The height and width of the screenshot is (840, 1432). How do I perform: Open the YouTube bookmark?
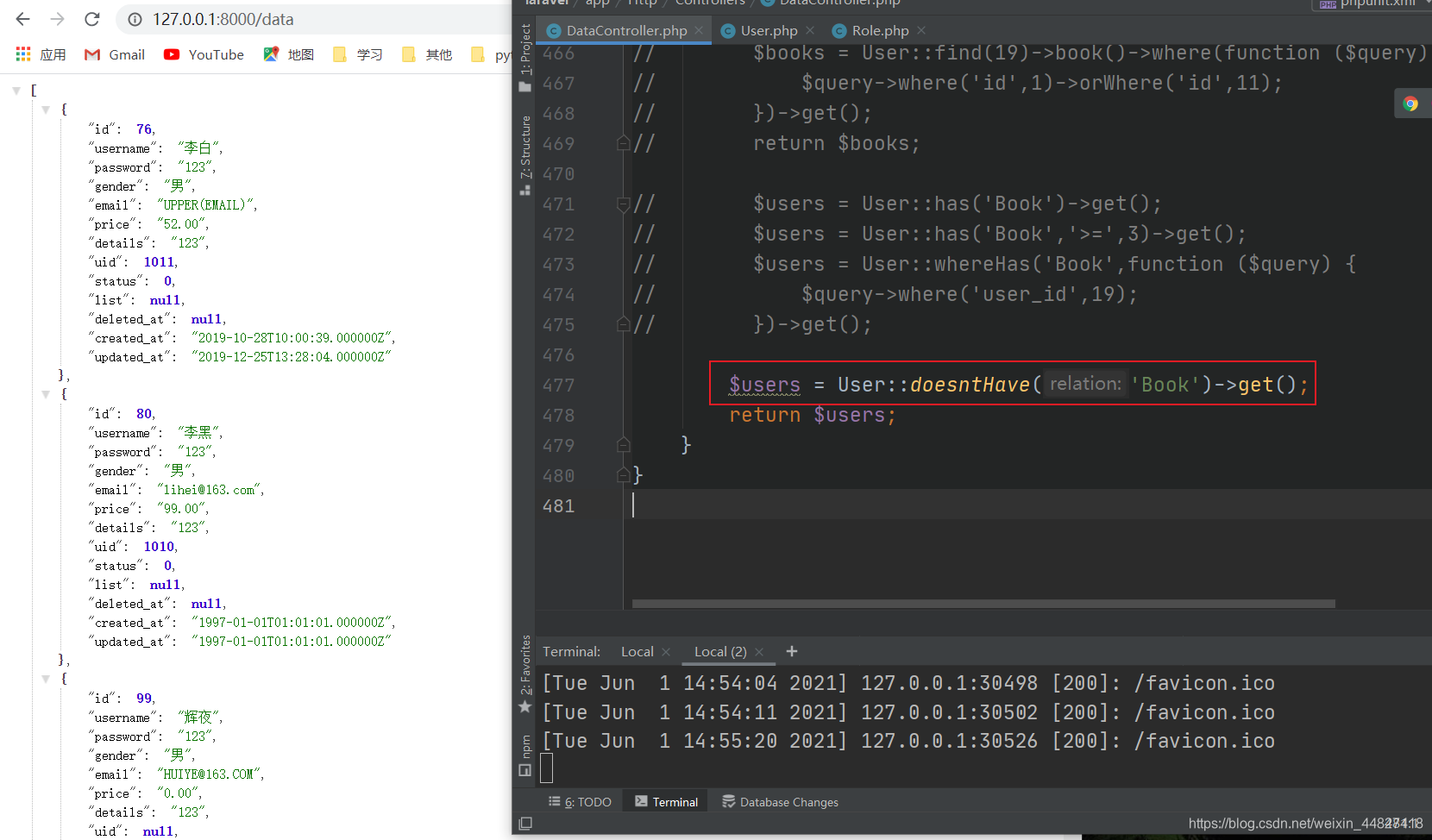pos(204,54)
